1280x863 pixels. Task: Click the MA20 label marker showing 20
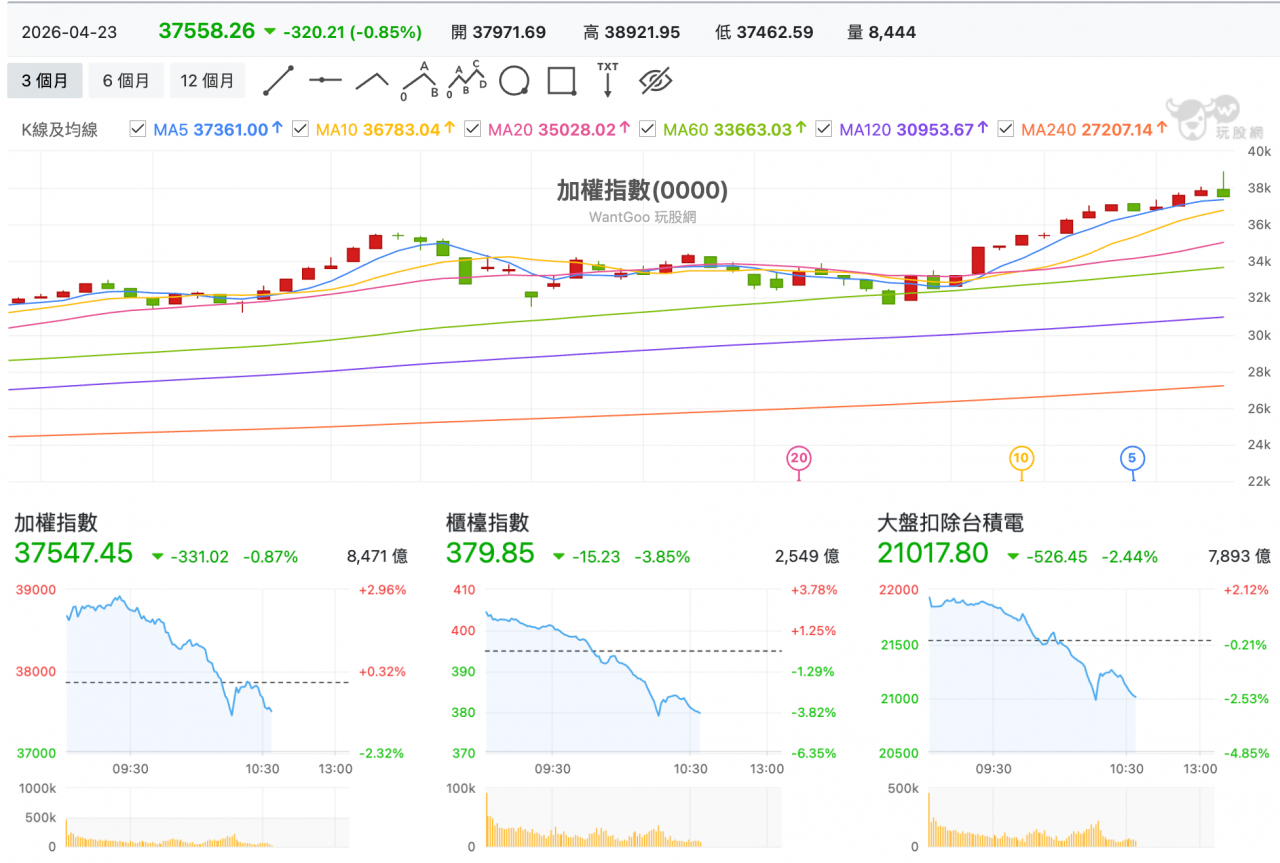[x=798, y=457]
